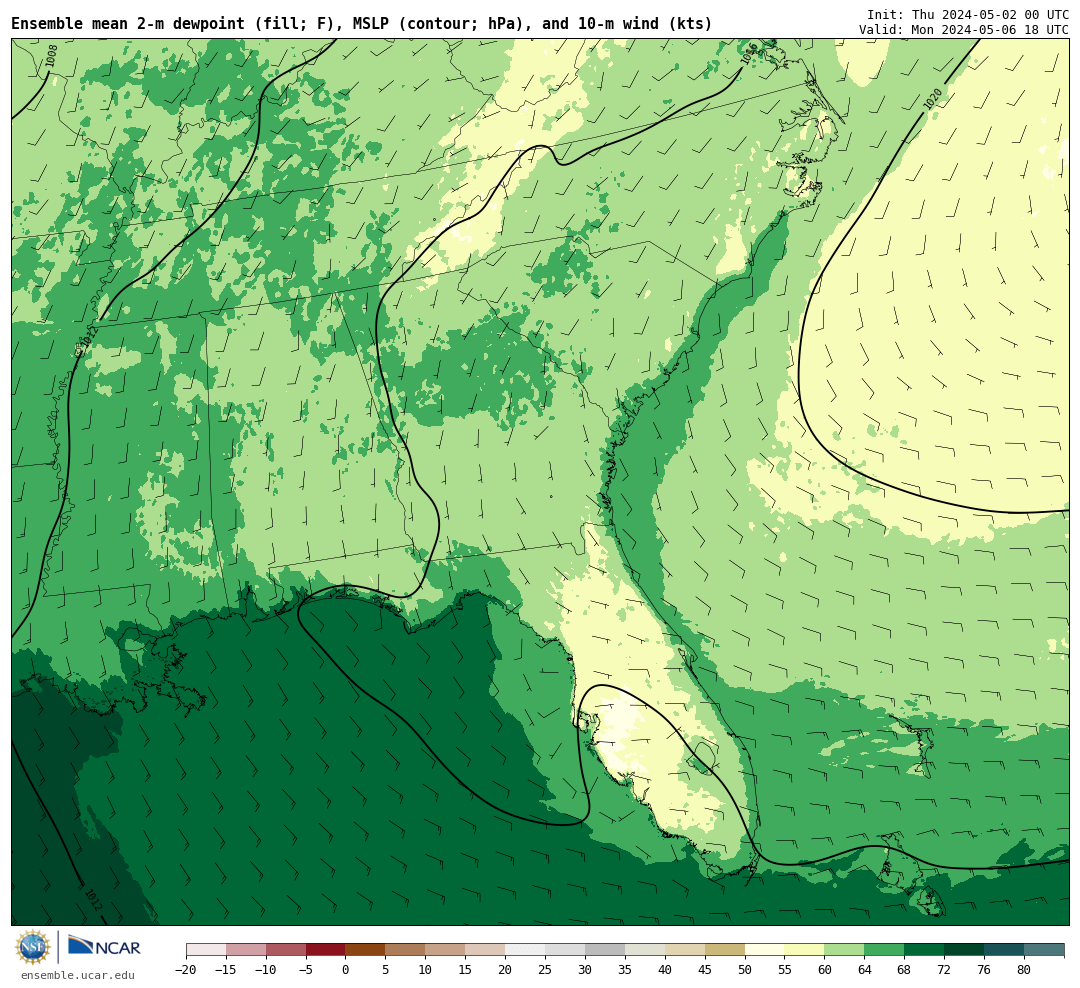Click the NSF logo
1080x988 pixels.
tap(33, 947)
